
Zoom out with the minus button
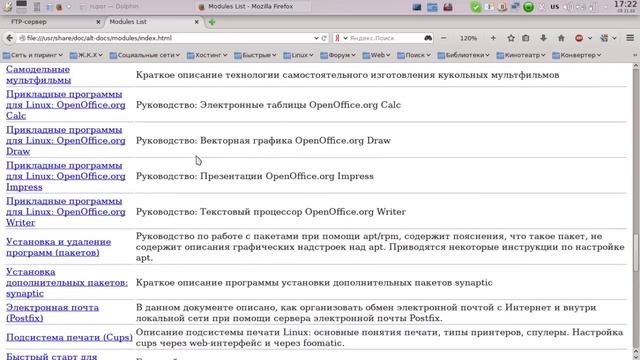point(444,38)
